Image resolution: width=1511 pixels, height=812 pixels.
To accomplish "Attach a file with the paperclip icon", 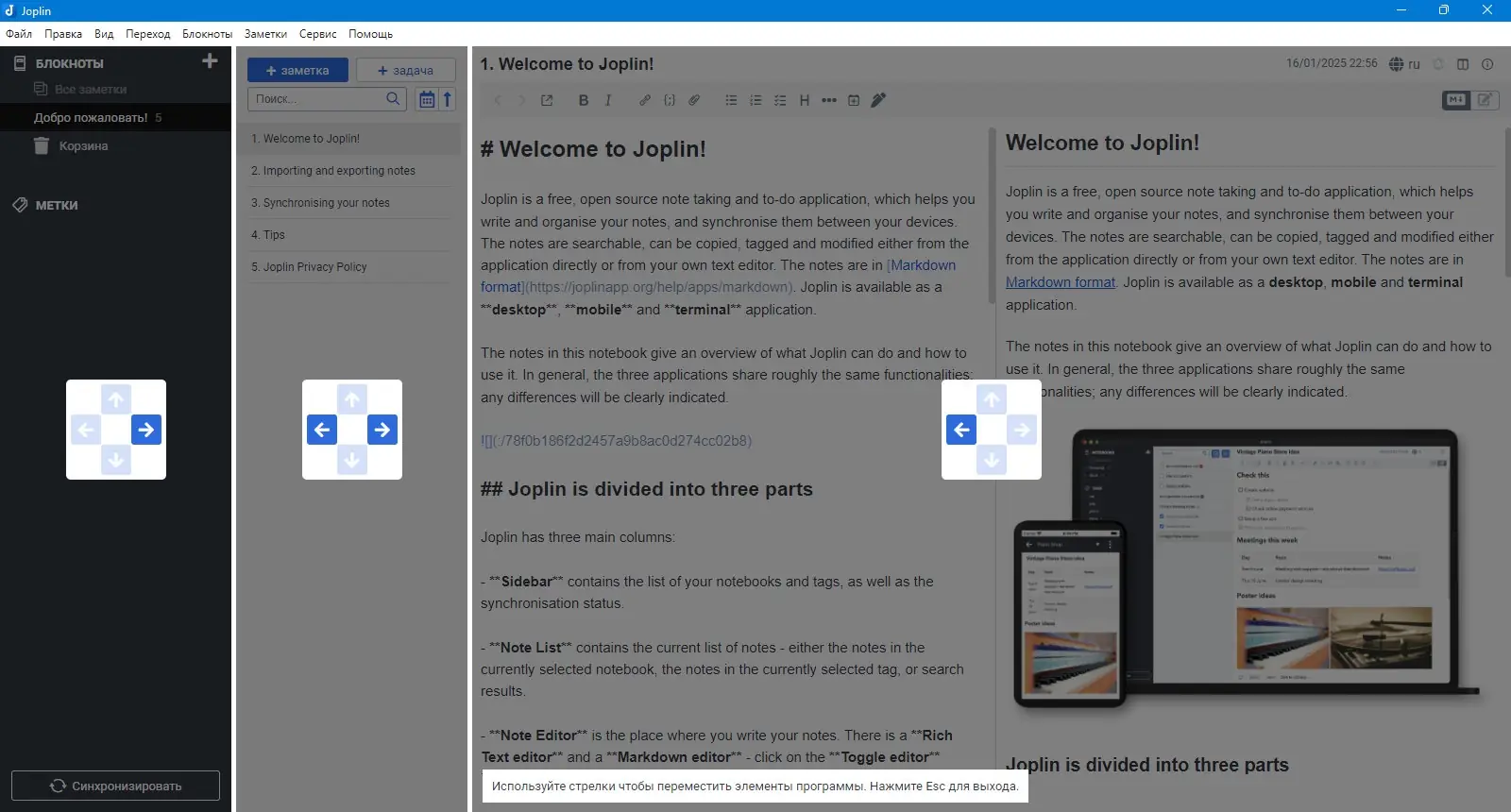I will 694,100.
